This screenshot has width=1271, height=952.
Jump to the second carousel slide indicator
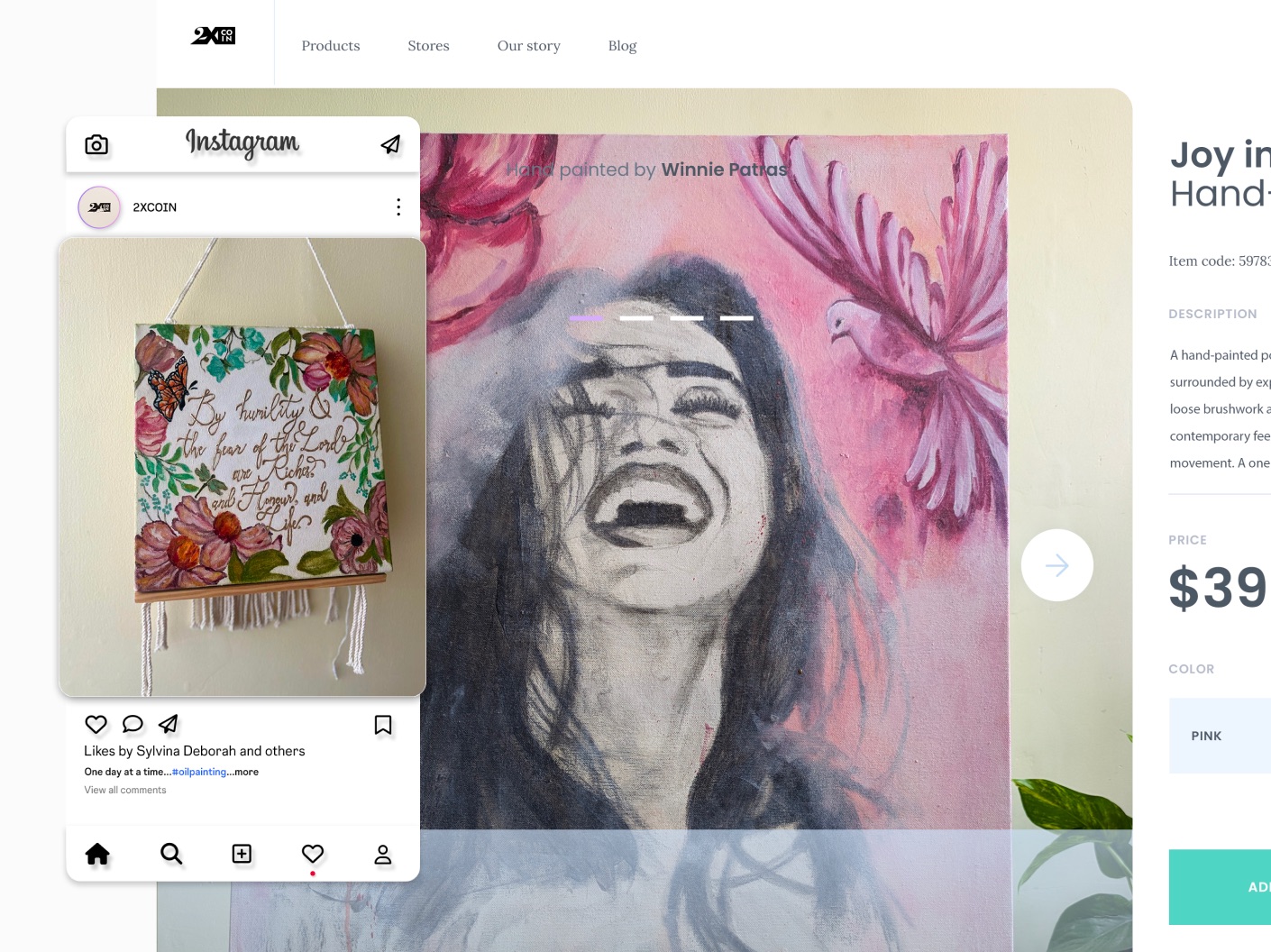[x=636, y=318]
